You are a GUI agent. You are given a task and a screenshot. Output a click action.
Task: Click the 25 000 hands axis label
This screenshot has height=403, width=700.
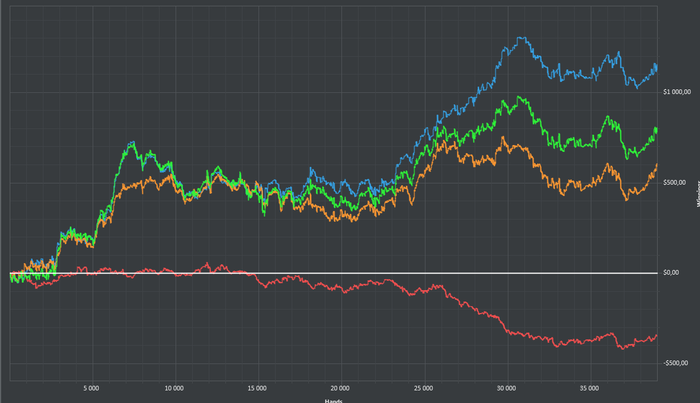(x=423, y=388)
